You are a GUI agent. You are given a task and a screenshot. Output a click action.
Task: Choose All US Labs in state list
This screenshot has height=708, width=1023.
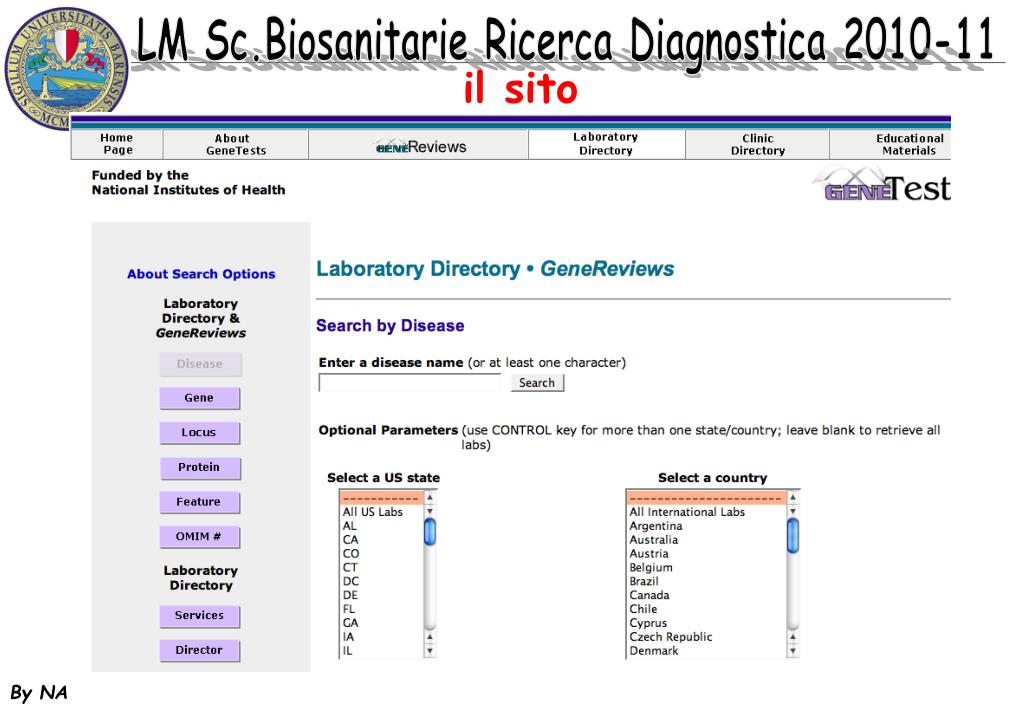tap(382, 512)
